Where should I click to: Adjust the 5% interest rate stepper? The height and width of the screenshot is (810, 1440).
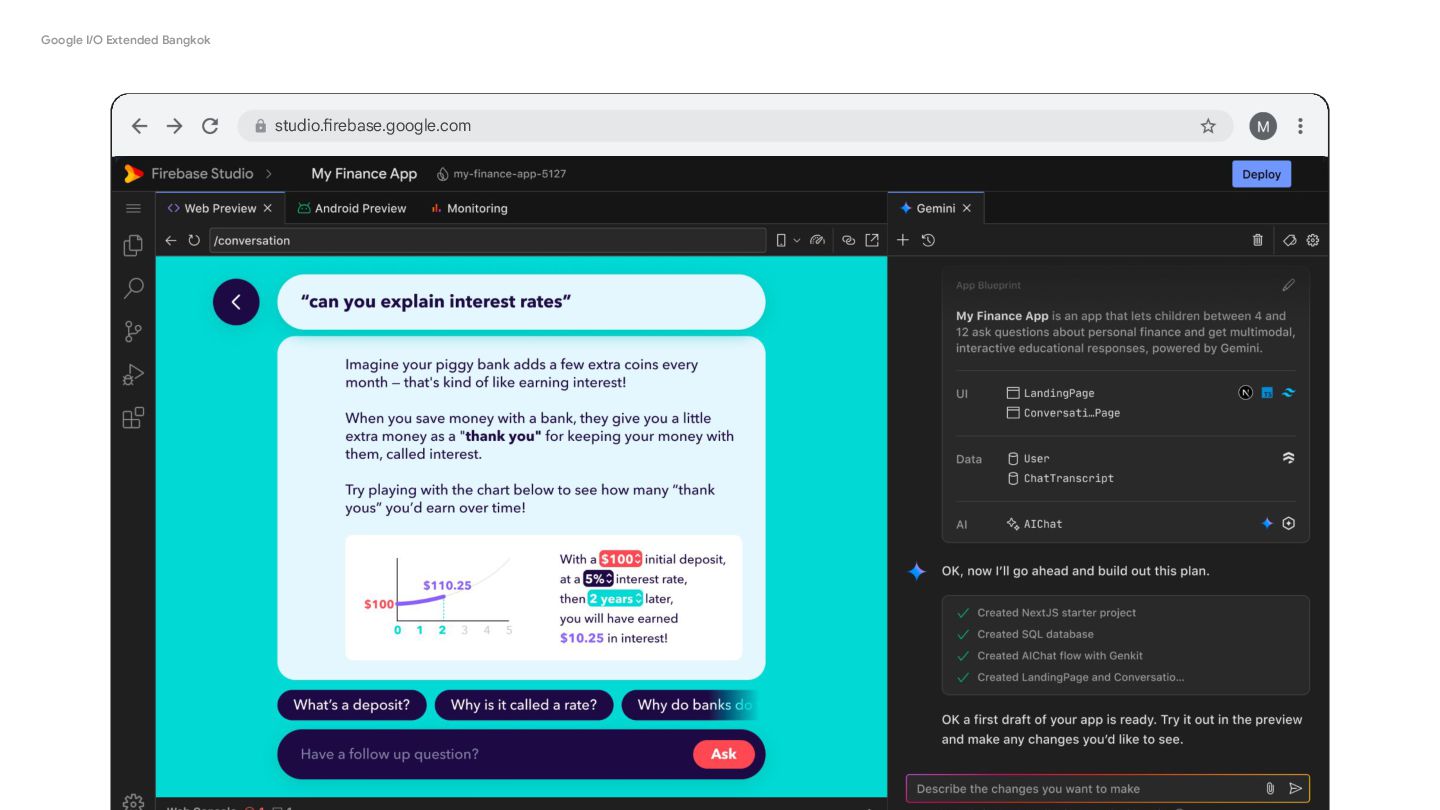[x=598, y=579]
